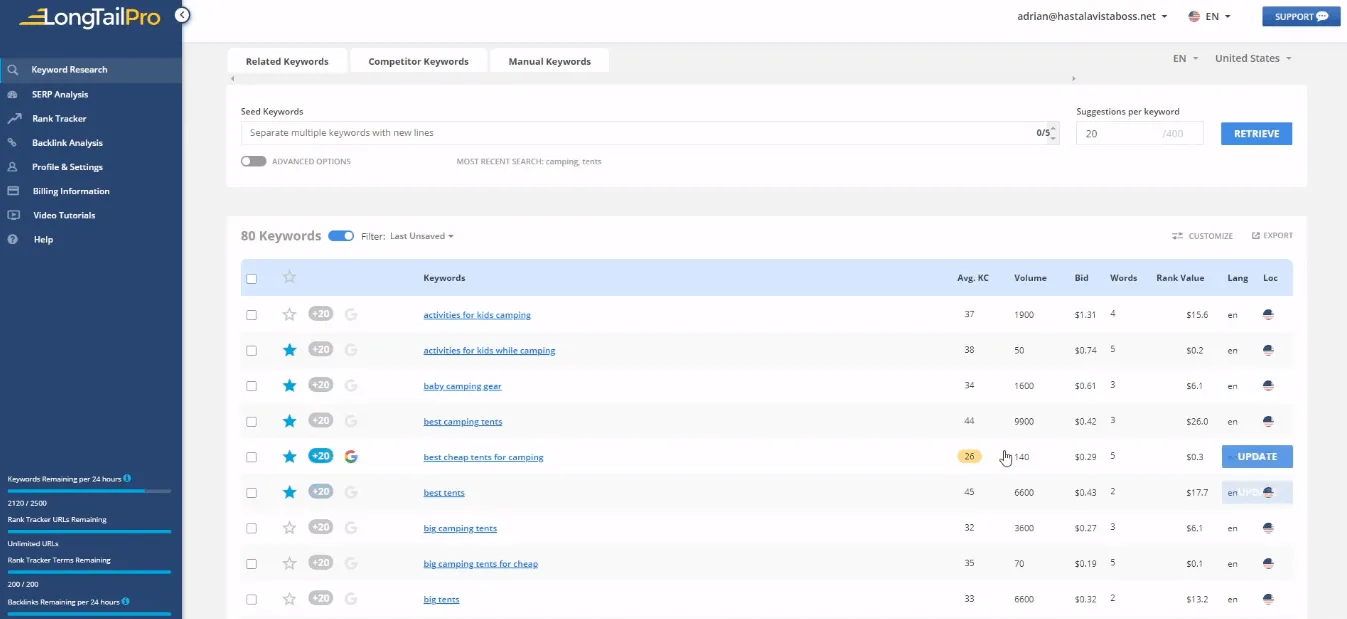The height and width of the screenshot is (619, 1347).
Task: Click the star icon in the table header
Action: (x=289, y=278)
